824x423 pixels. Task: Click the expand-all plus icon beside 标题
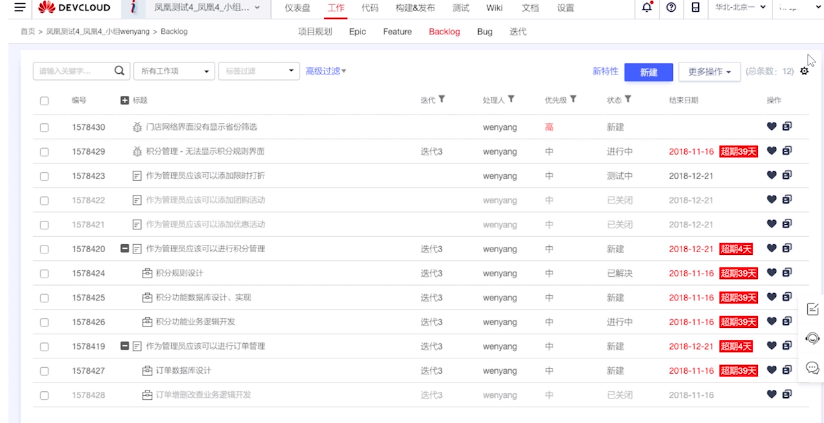[x=125, y=100]
